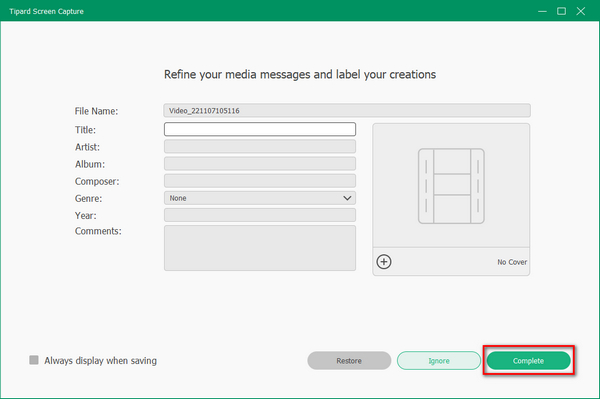Click the add cover plus icon
The height and width of the screenshot is (399, 600).
click(384, 262)
